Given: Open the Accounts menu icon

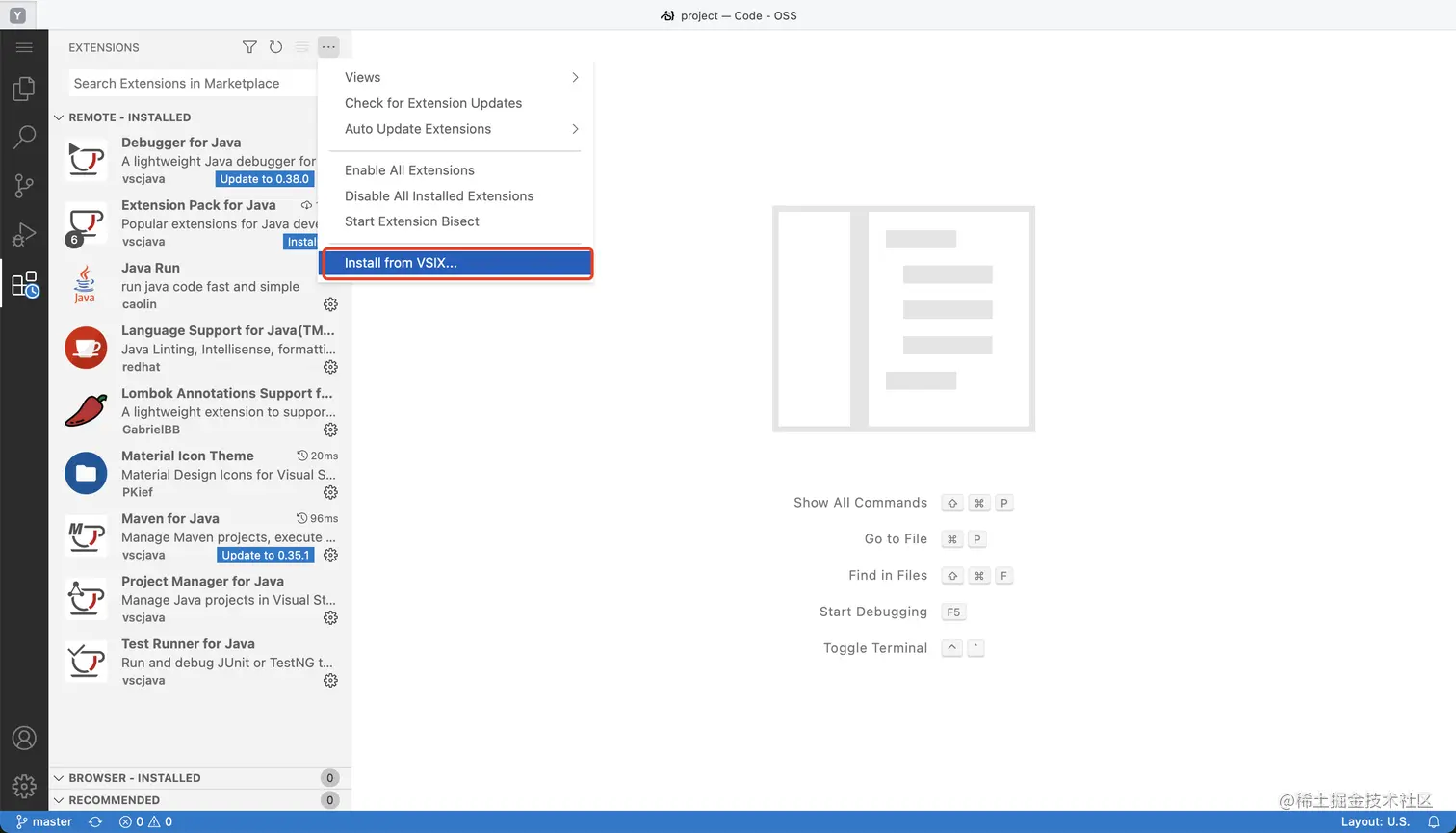Looking at the screenshot, I should click(x=24, y=738).
